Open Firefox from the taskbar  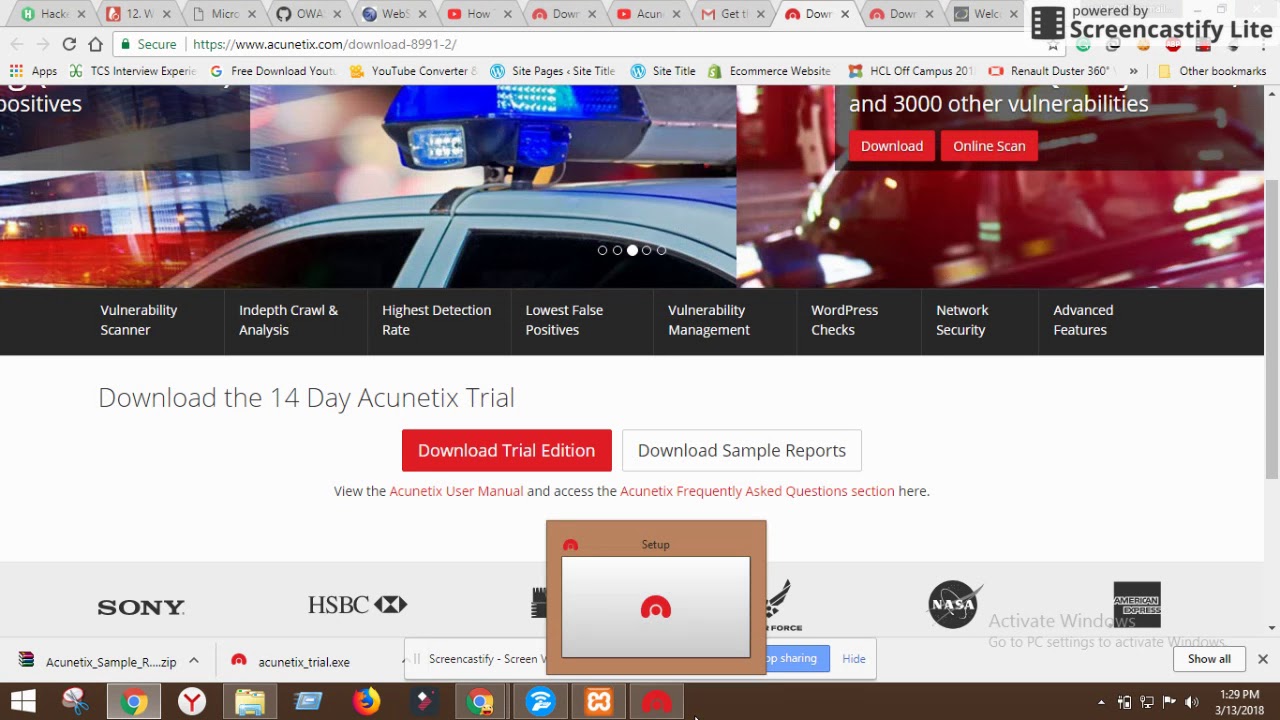[366, 702]
